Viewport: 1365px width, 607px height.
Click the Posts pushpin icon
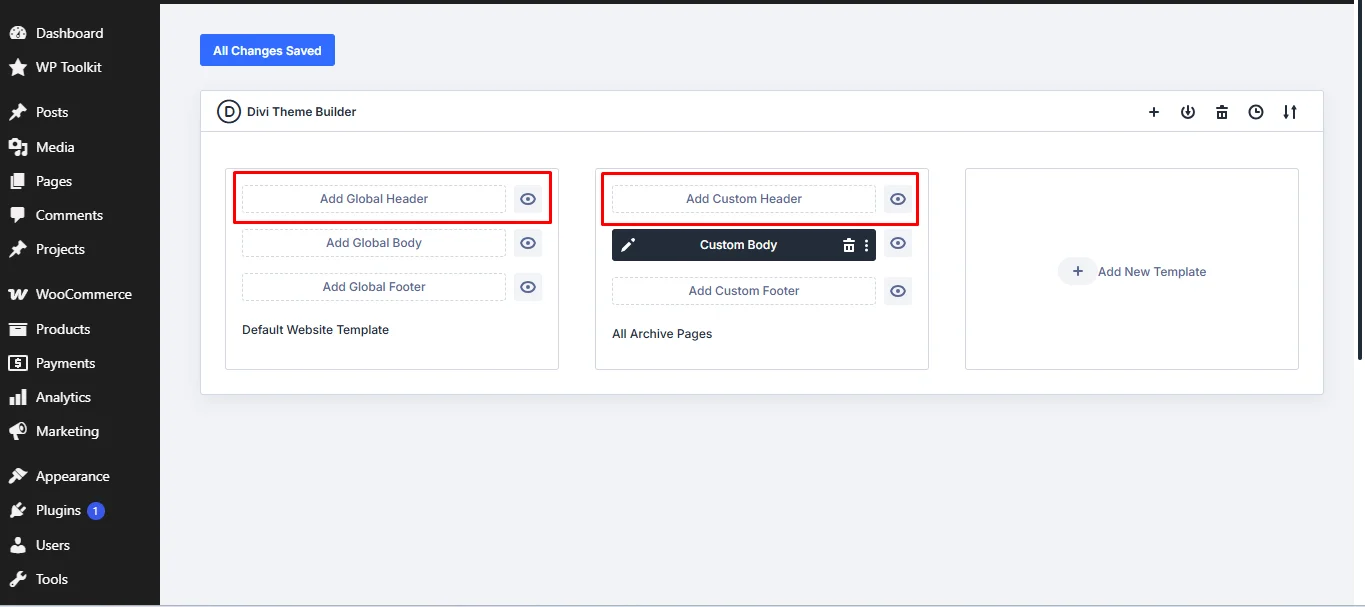pyautogui.click(x=18, y=112)
